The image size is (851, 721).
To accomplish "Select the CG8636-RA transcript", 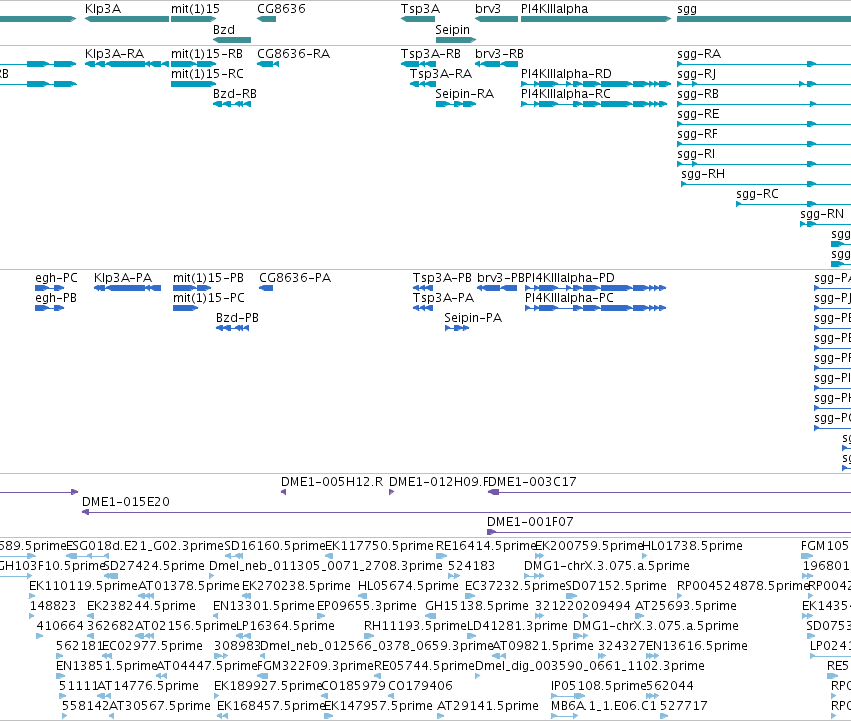I will [268, 64].
